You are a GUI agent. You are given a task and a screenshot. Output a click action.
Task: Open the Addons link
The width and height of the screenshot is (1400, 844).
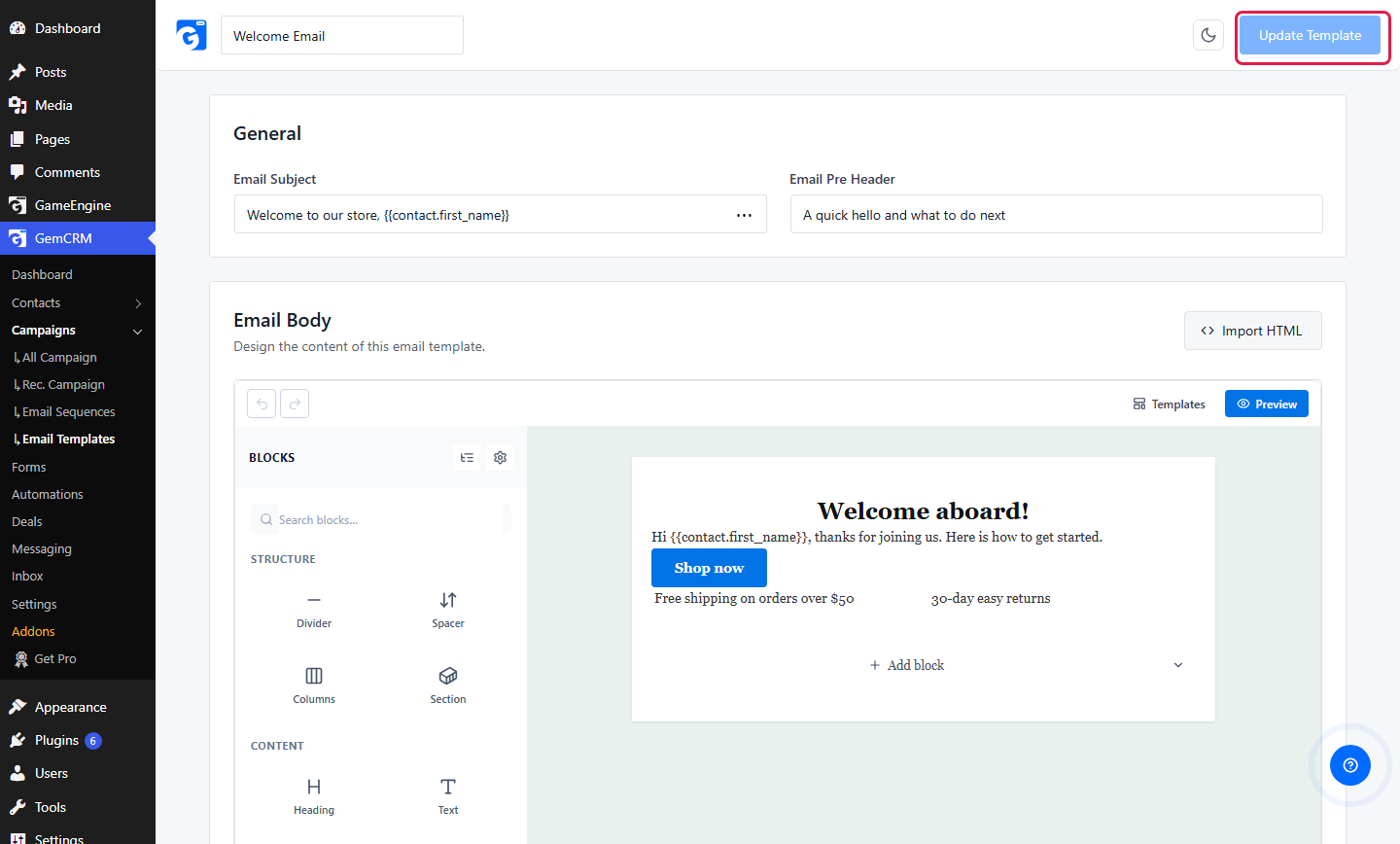click(33, 631)
